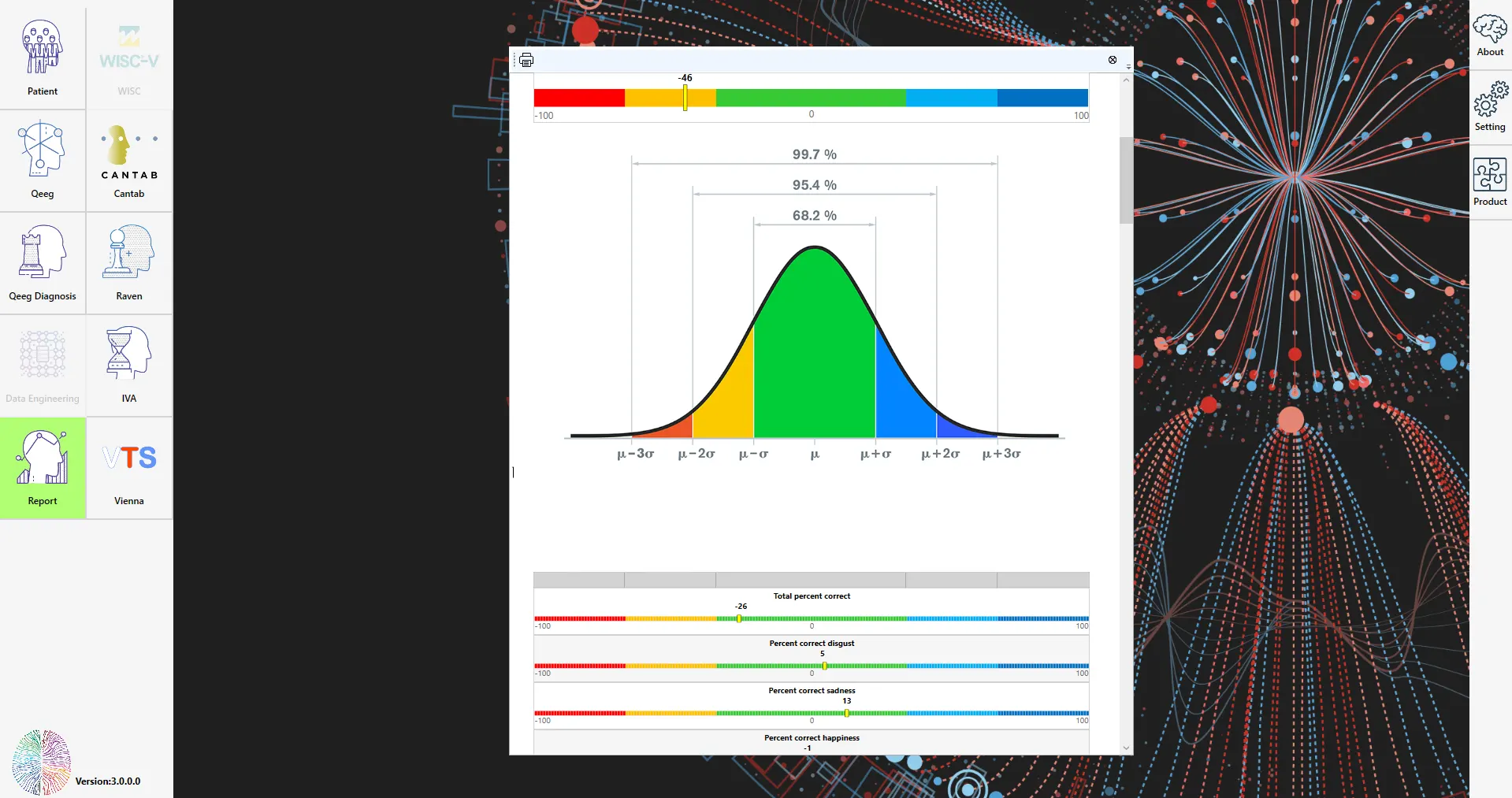
Task: Expand the toolbar overflow options arrow
Action: tap(1128, 68)
